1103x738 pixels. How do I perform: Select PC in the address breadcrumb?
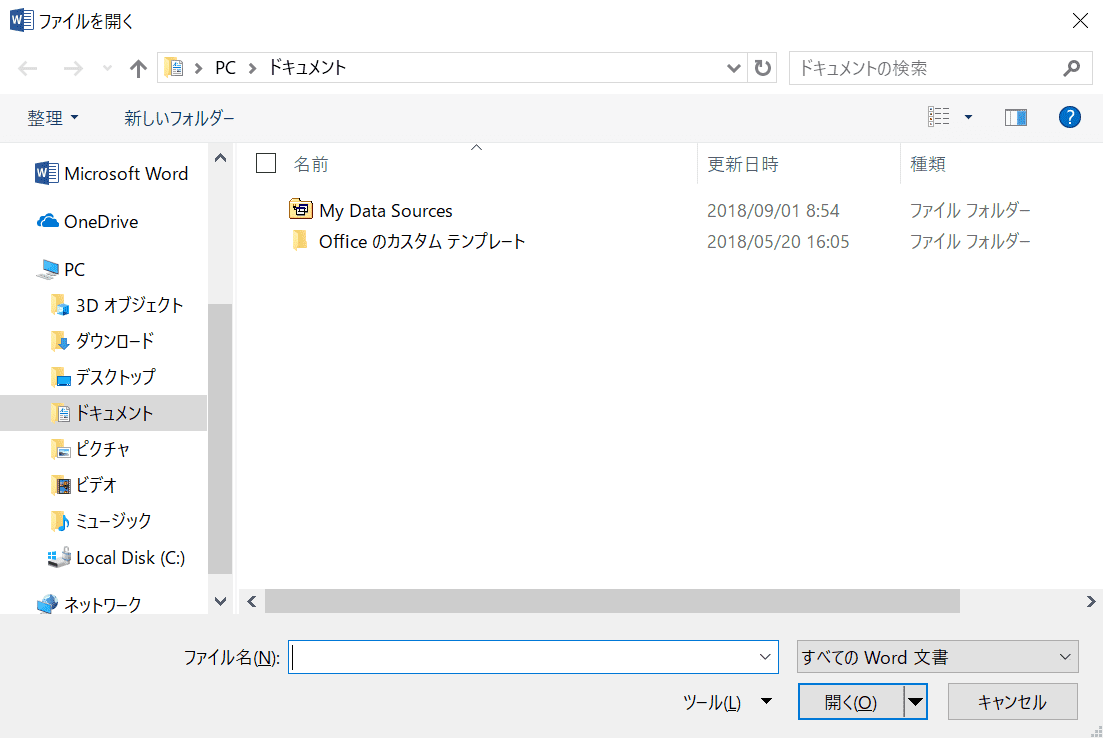point(225,68)
